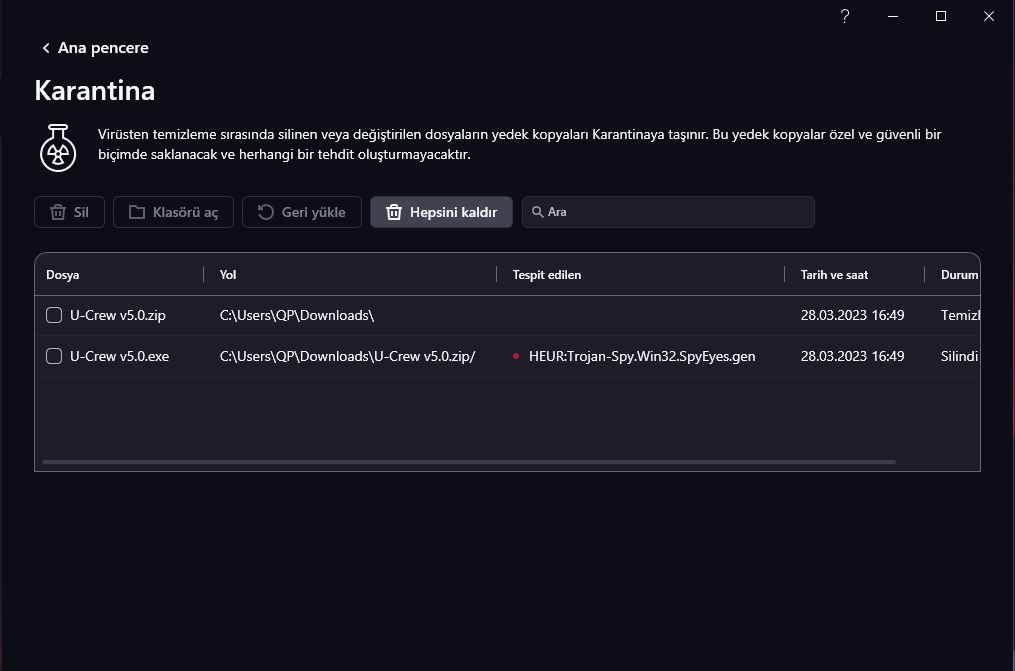Sort by the Tespit edilen column header

[x=547, y=275]
